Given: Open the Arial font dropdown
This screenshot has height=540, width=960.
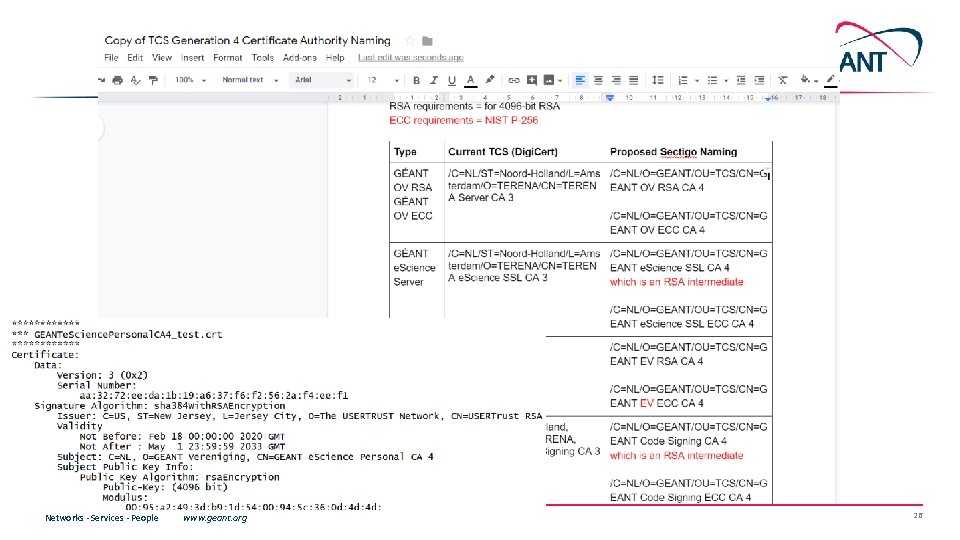Looking at the screenshot, I should (x=323, y=80).
